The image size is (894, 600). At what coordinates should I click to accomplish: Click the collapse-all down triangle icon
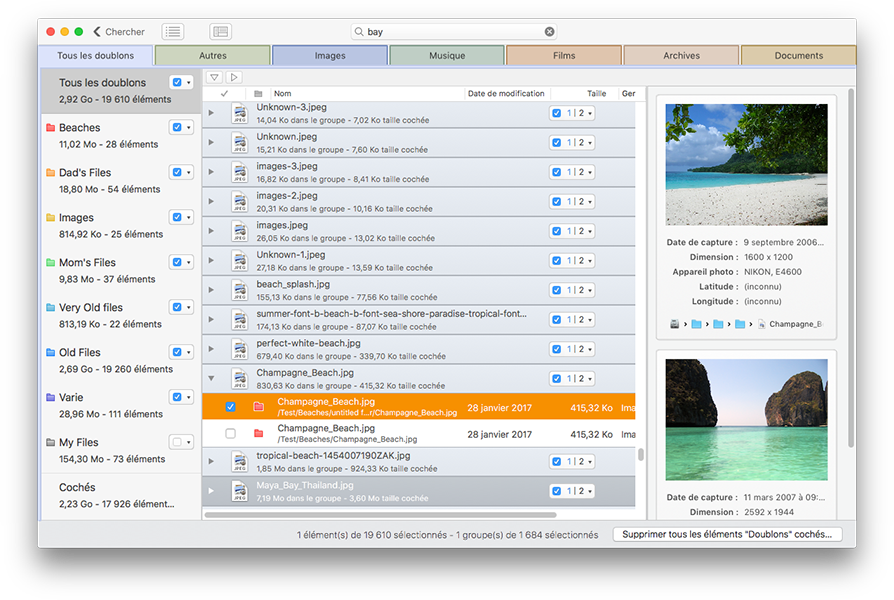[214, 77]
